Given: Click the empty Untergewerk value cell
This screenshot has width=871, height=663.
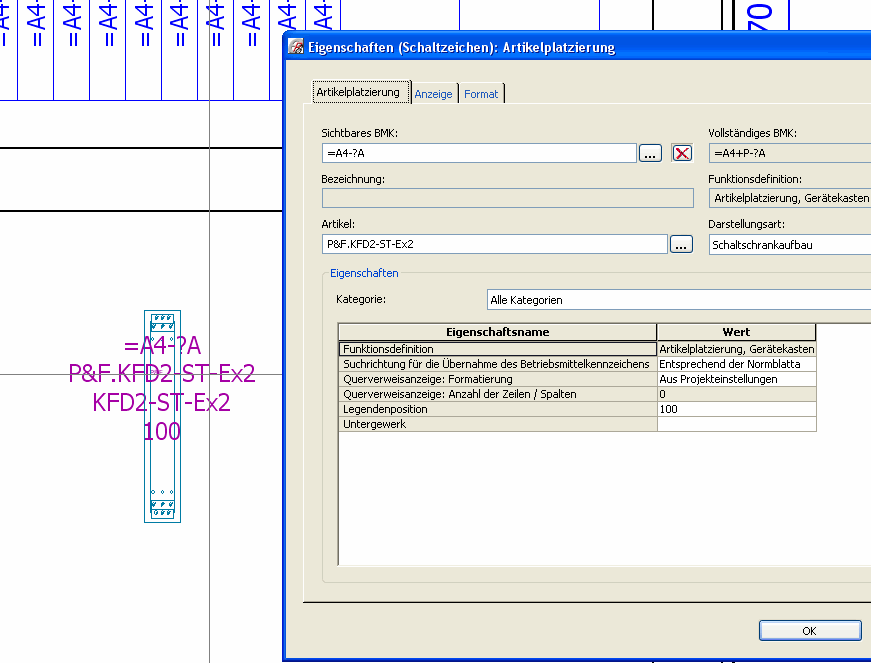Looking at the screenshot, I should [x=736, y=424].
